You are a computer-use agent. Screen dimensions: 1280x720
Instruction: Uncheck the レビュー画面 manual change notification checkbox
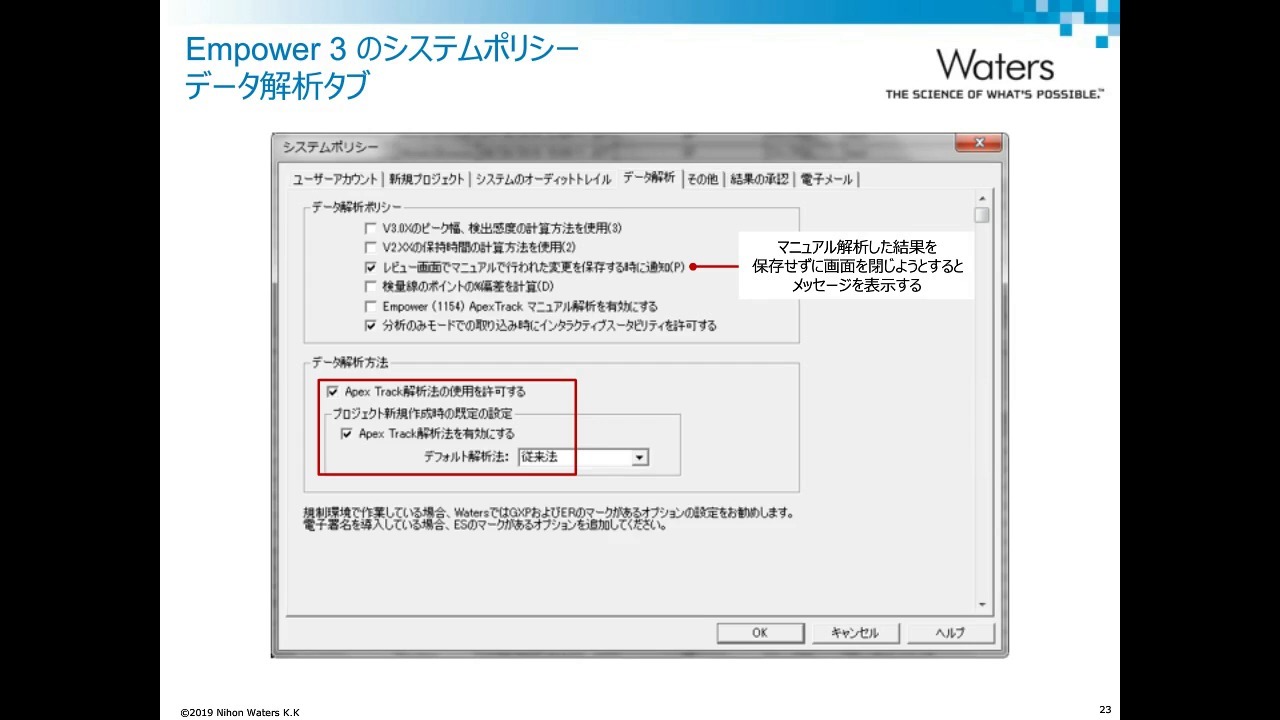point(372,267)
